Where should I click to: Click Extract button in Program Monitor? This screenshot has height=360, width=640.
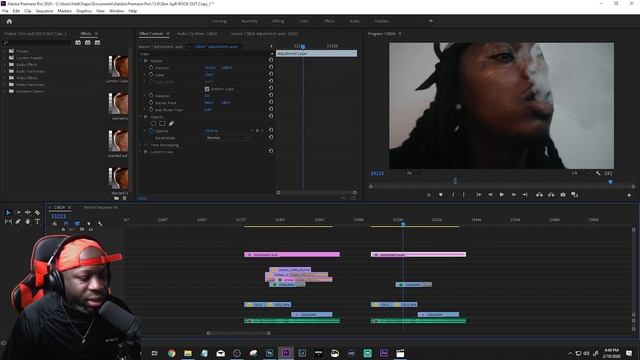(551, 195)
